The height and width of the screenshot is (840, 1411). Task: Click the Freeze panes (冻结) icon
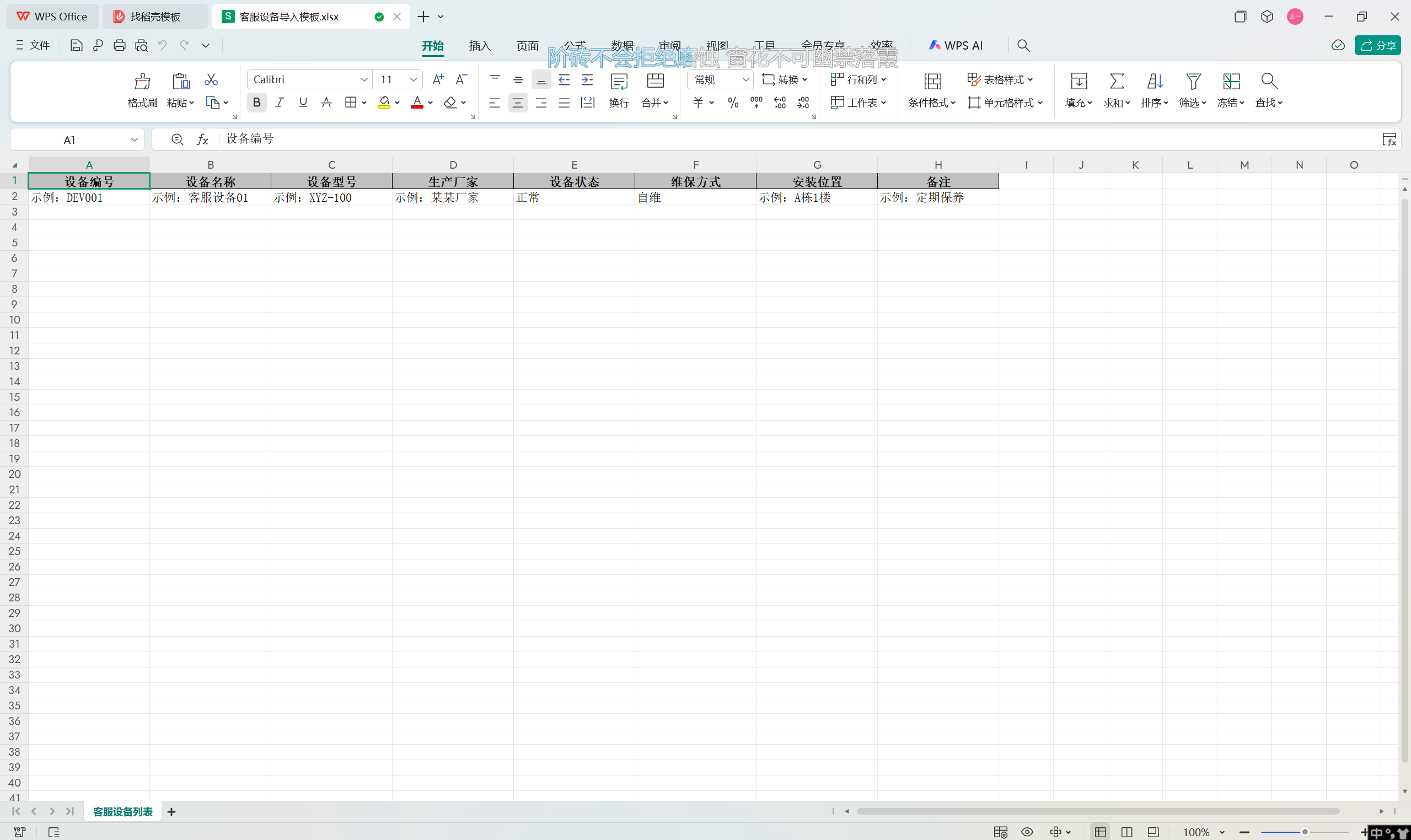click(x=1231, y=82)
